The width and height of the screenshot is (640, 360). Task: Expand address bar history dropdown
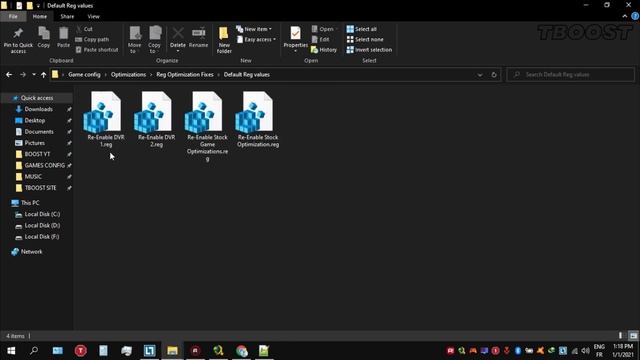point(480,75)
